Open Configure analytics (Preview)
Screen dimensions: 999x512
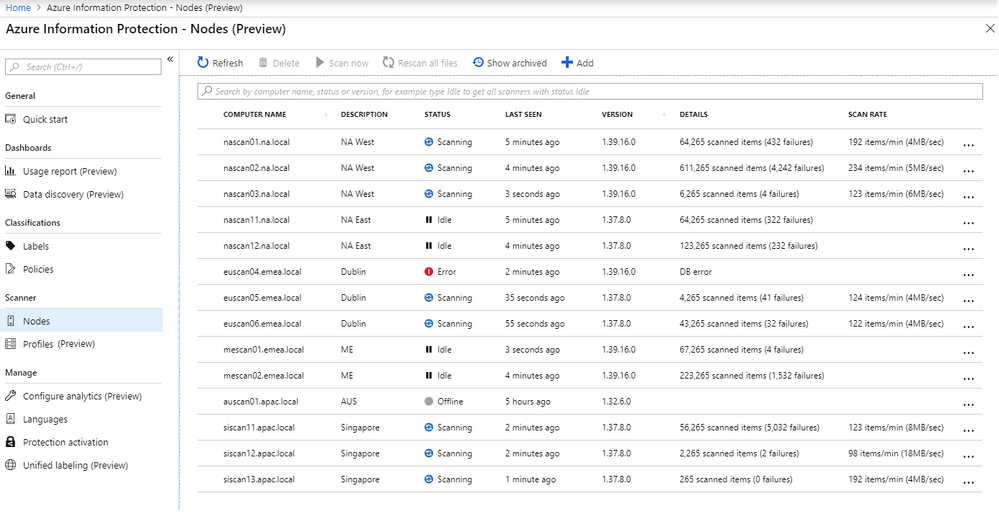coord(82,396)
